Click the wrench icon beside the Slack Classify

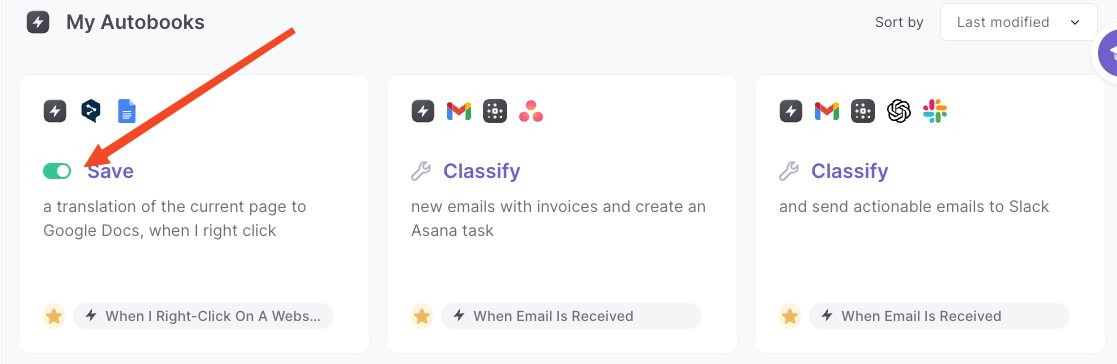pos(789,171)
